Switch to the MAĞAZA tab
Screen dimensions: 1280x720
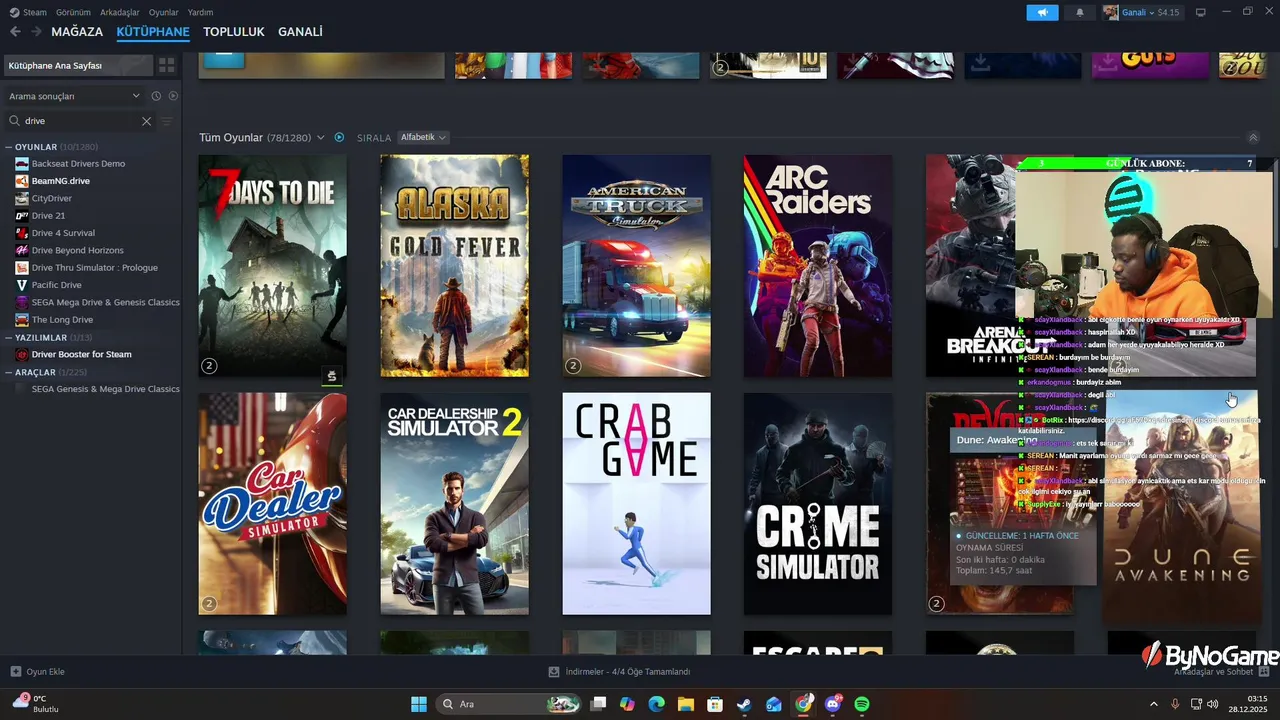coord(77,32)
